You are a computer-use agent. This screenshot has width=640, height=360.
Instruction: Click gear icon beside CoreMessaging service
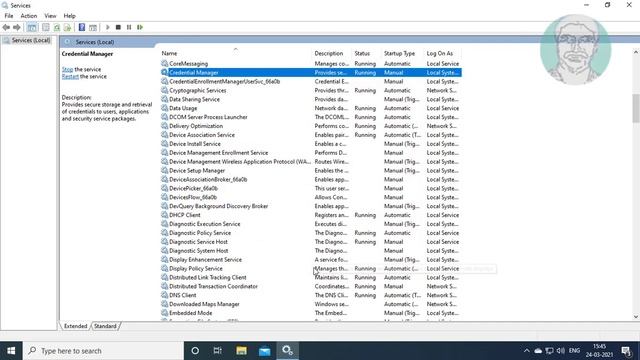click(164, 63)
